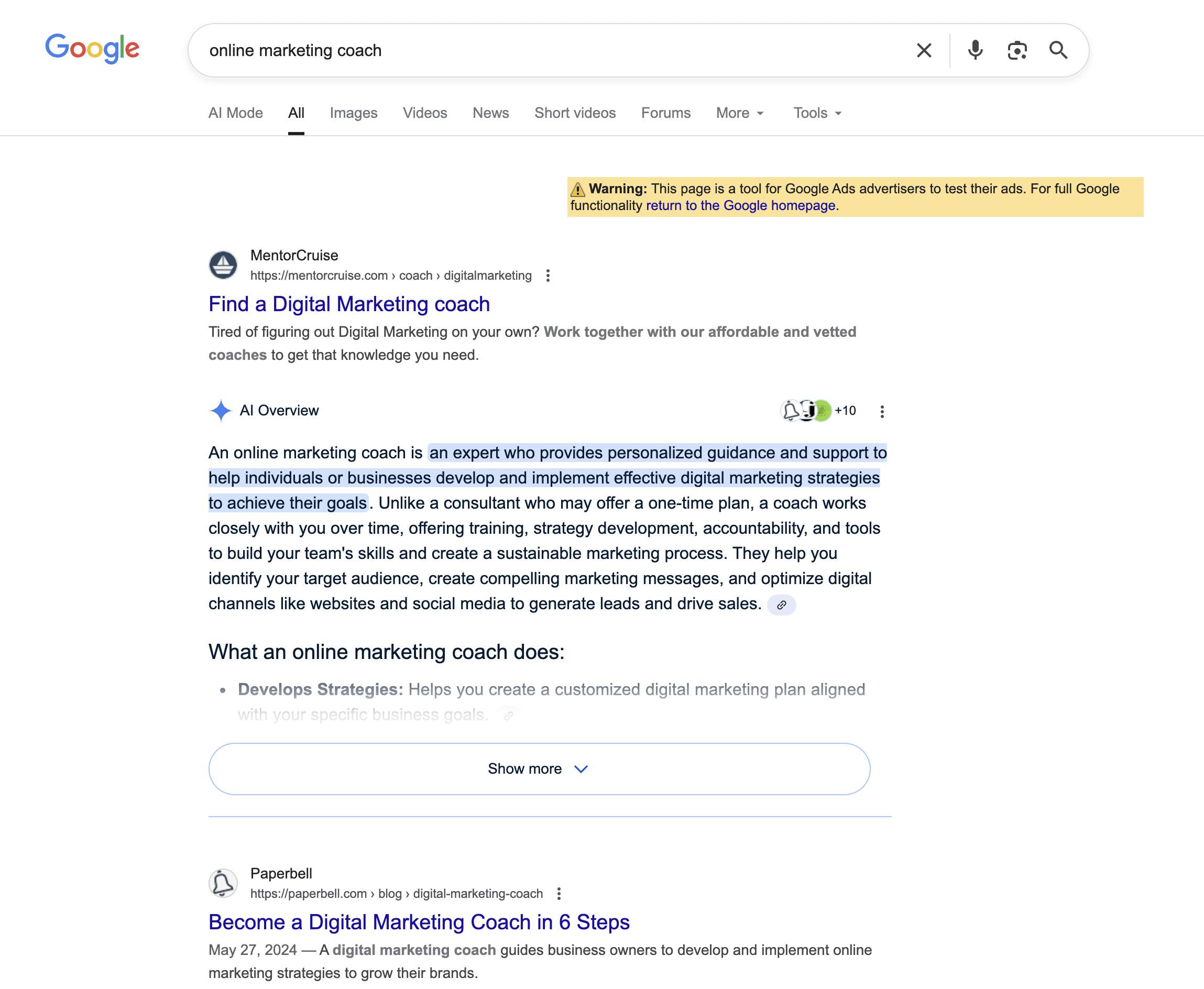The width and height of the screenshot is (1204, 989).
Task: Switch to AI Mode tab
Action: pos(235,113)
